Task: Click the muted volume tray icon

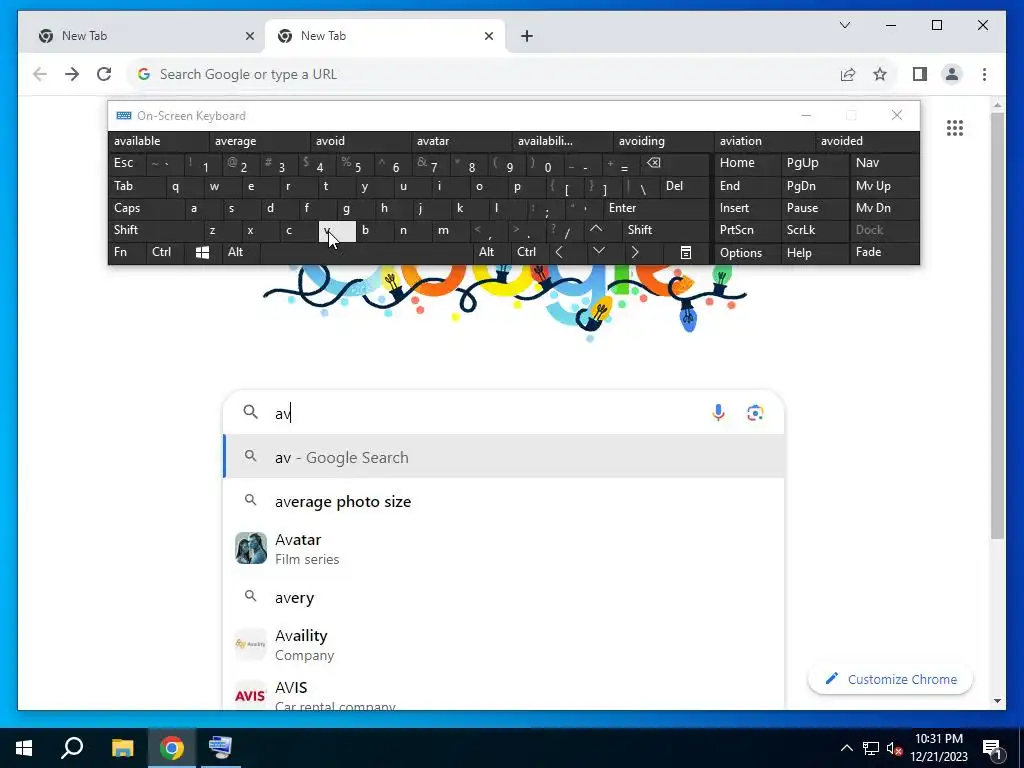Action: [x=894, y=748]
